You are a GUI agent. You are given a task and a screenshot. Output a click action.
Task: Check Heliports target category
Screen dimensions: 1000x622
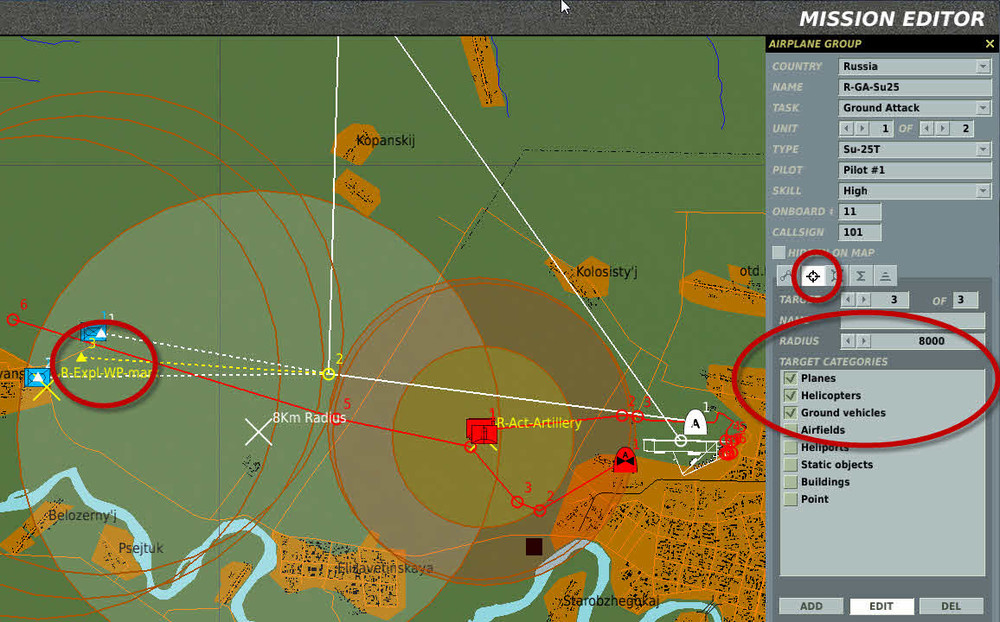tap(791, 447)
